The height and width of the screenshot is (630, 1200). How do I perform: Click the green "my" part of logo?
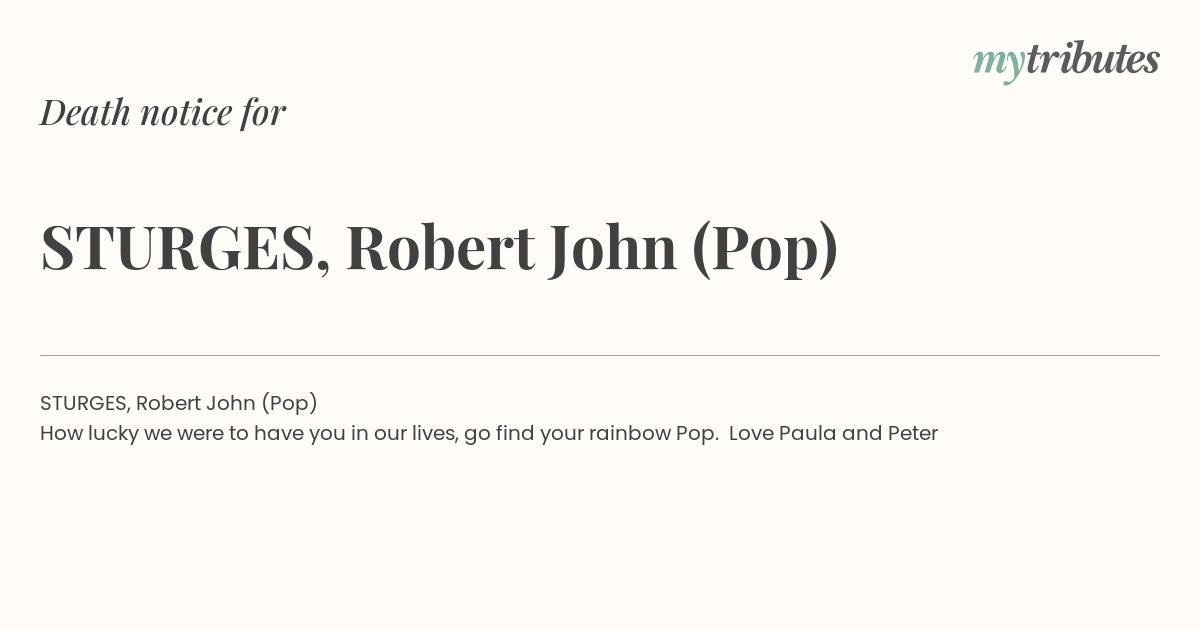pos(999,65)
